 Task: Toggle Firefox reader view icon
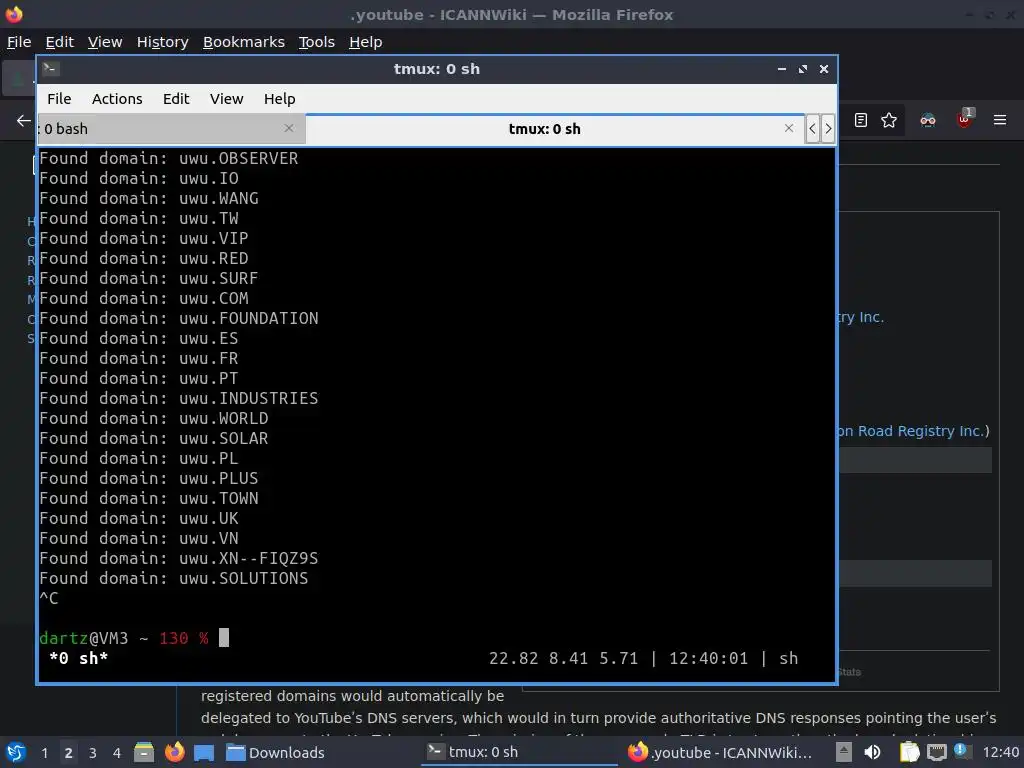861,120
